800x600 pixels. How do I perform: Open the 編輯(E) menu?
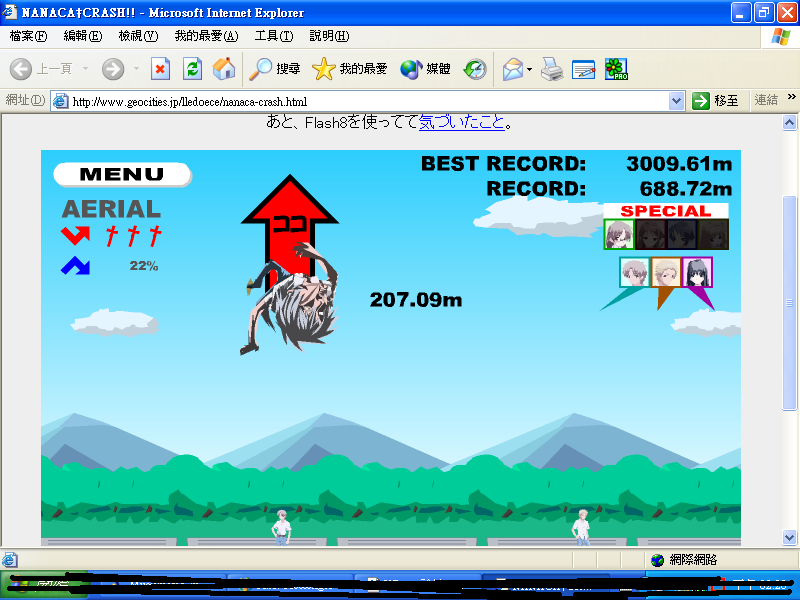tap(83, 36)
